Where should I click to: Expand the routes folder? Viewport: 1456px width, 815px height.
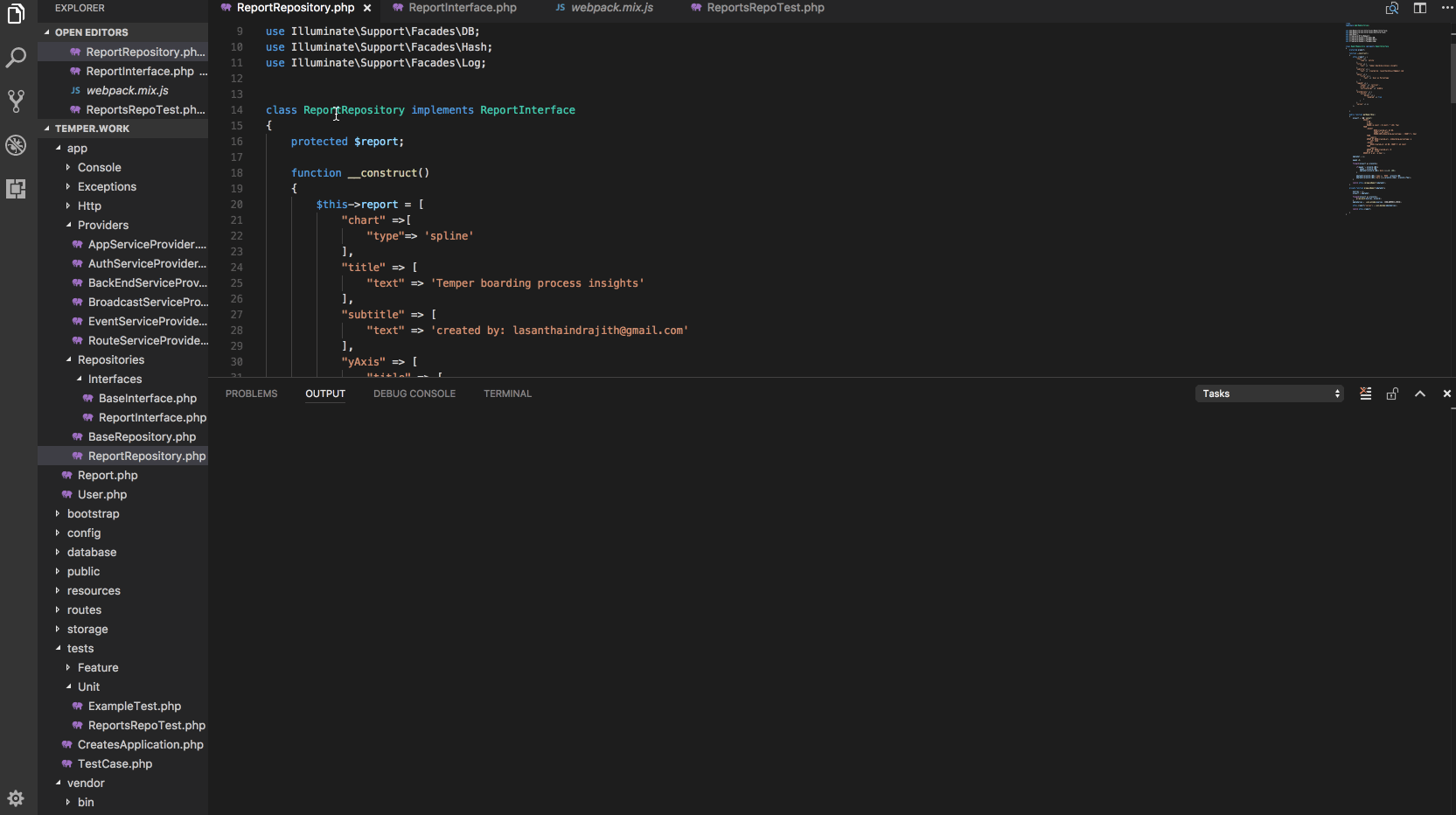tap(122, 610)
